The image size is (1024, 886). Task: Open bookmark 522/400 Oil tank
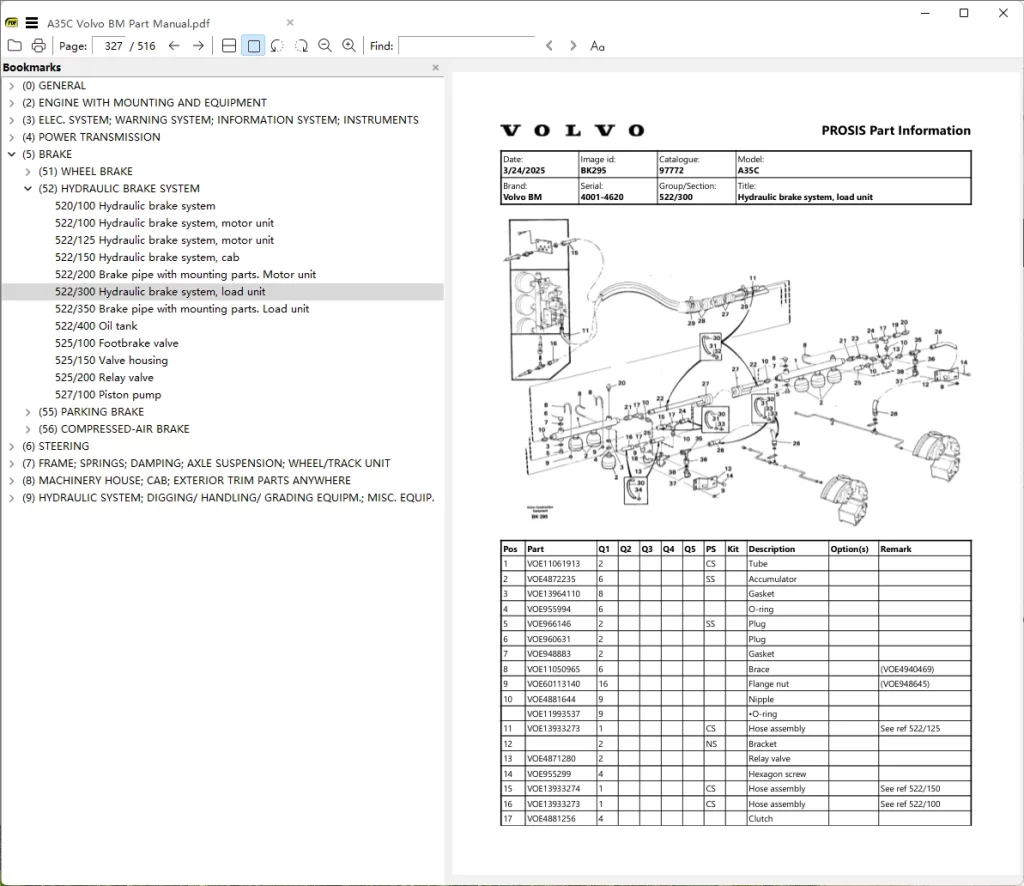[x=96, y=326]
